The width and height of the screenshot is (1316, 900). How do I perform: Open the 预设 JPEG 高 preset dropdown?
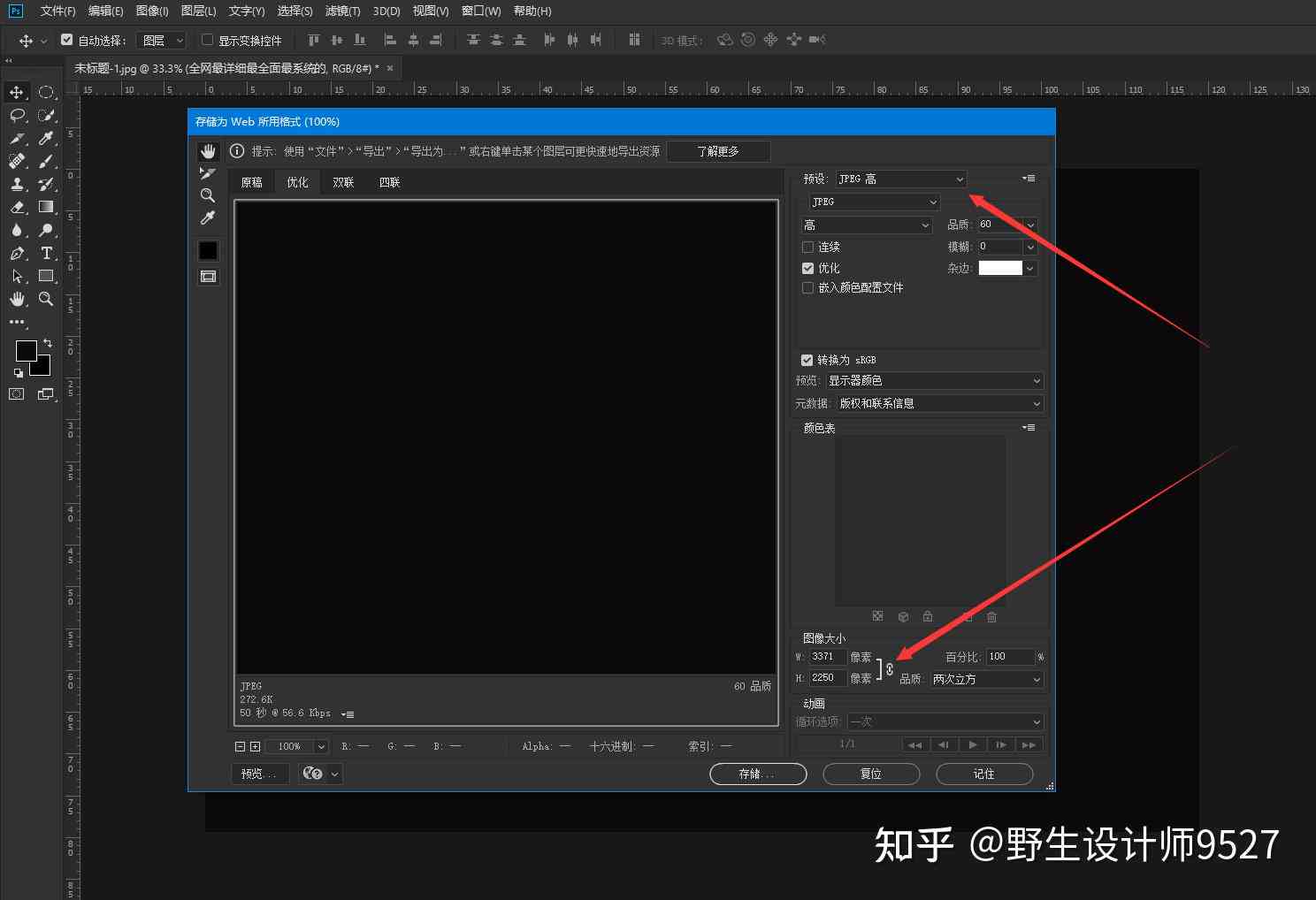coord(901,179)
